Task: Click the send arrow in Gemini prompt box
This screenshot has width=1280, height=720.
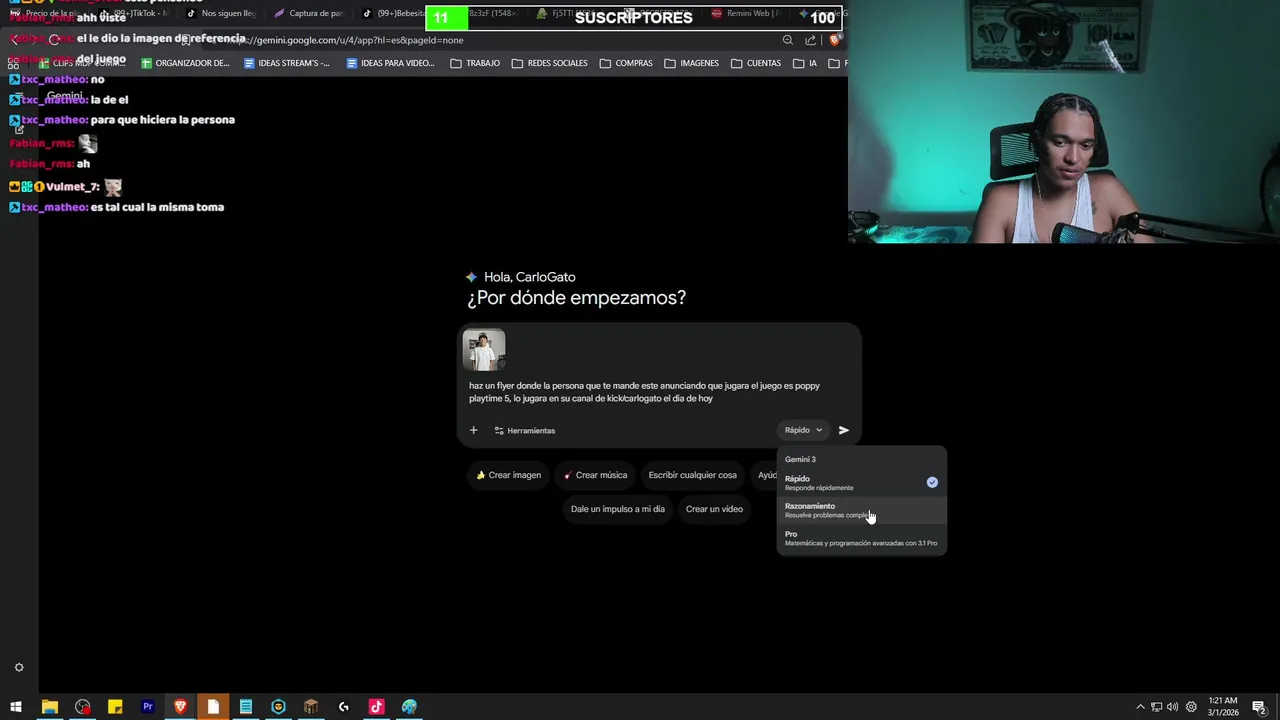Action: [844, 430]
